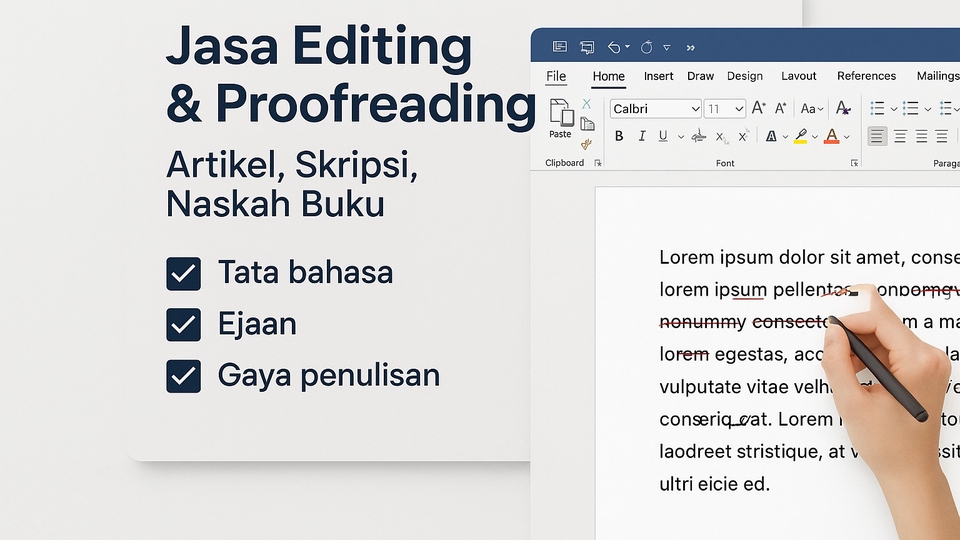This screenshot has height=540, width=960.
Task: Click the 'Artikel, Skripsi, Naskah Buku' subtitle
Action: (292, 184)
